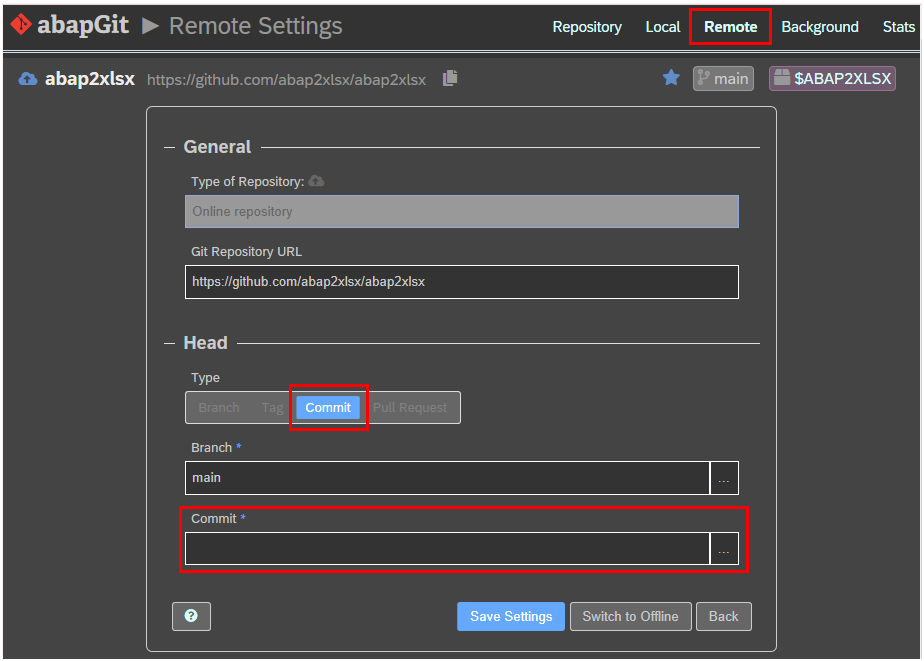The width and height of the screenshot is (924, 661).
Task: Click the abapGit logo icon
Action: [21, 26]
